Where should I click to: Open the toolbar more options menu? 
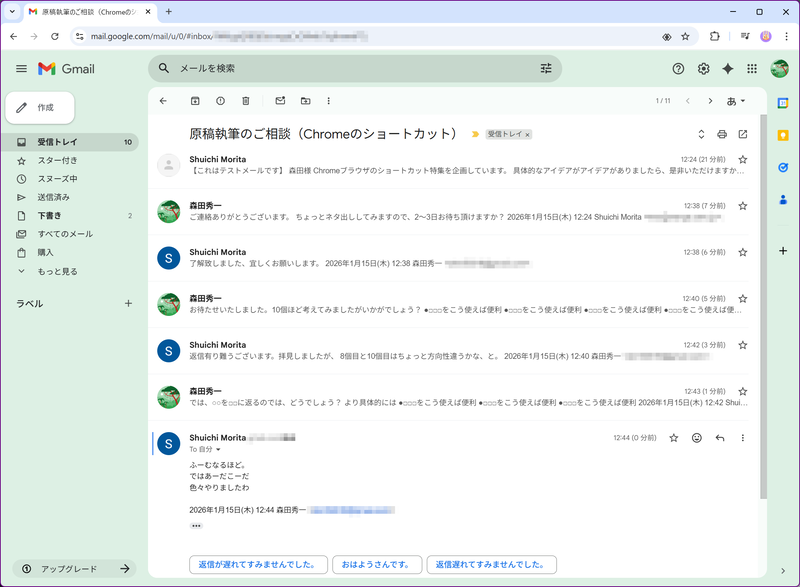pos(329,101)
